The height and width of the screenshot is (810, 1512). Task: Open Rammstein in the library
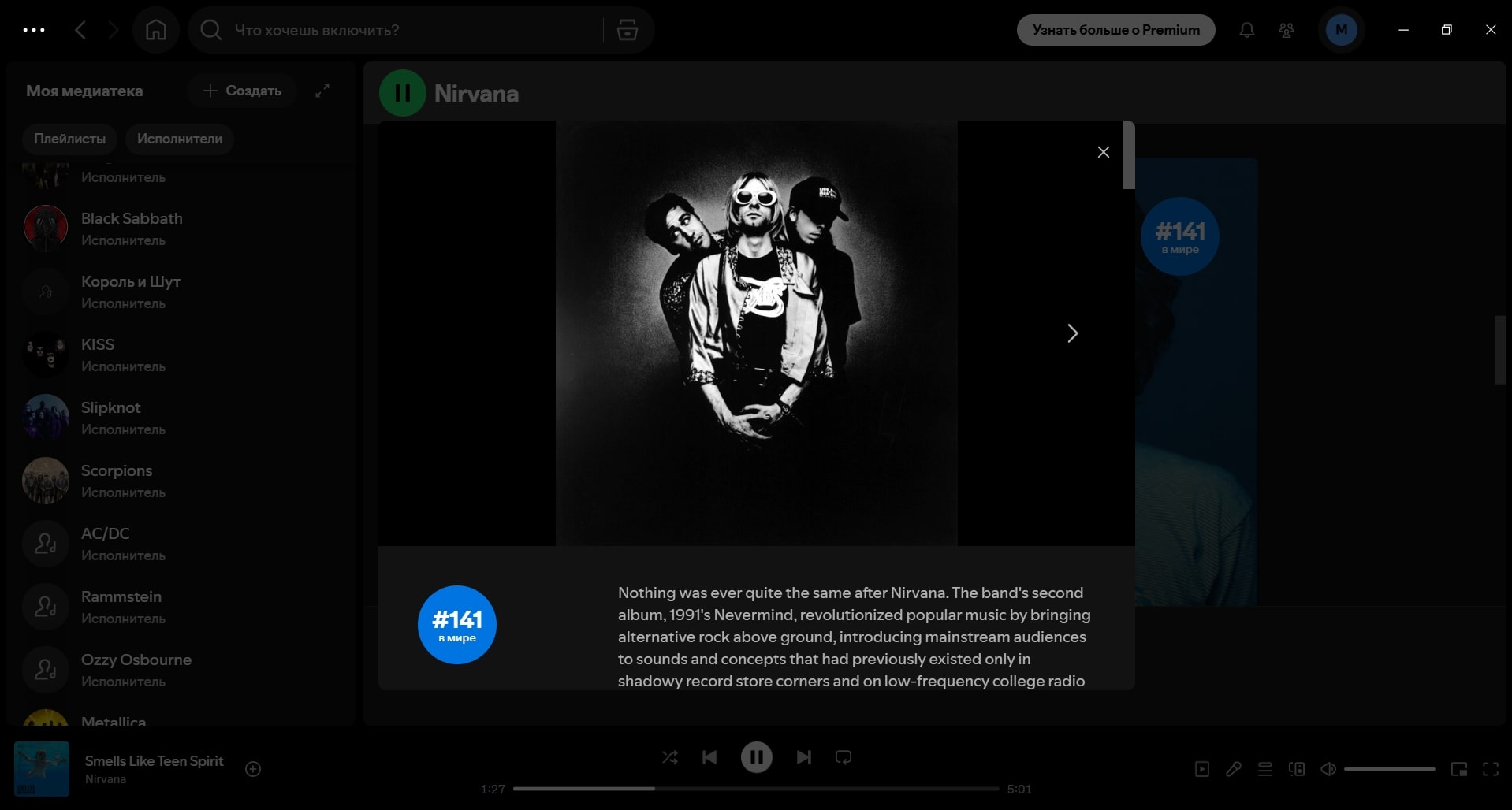pos(181,607)
